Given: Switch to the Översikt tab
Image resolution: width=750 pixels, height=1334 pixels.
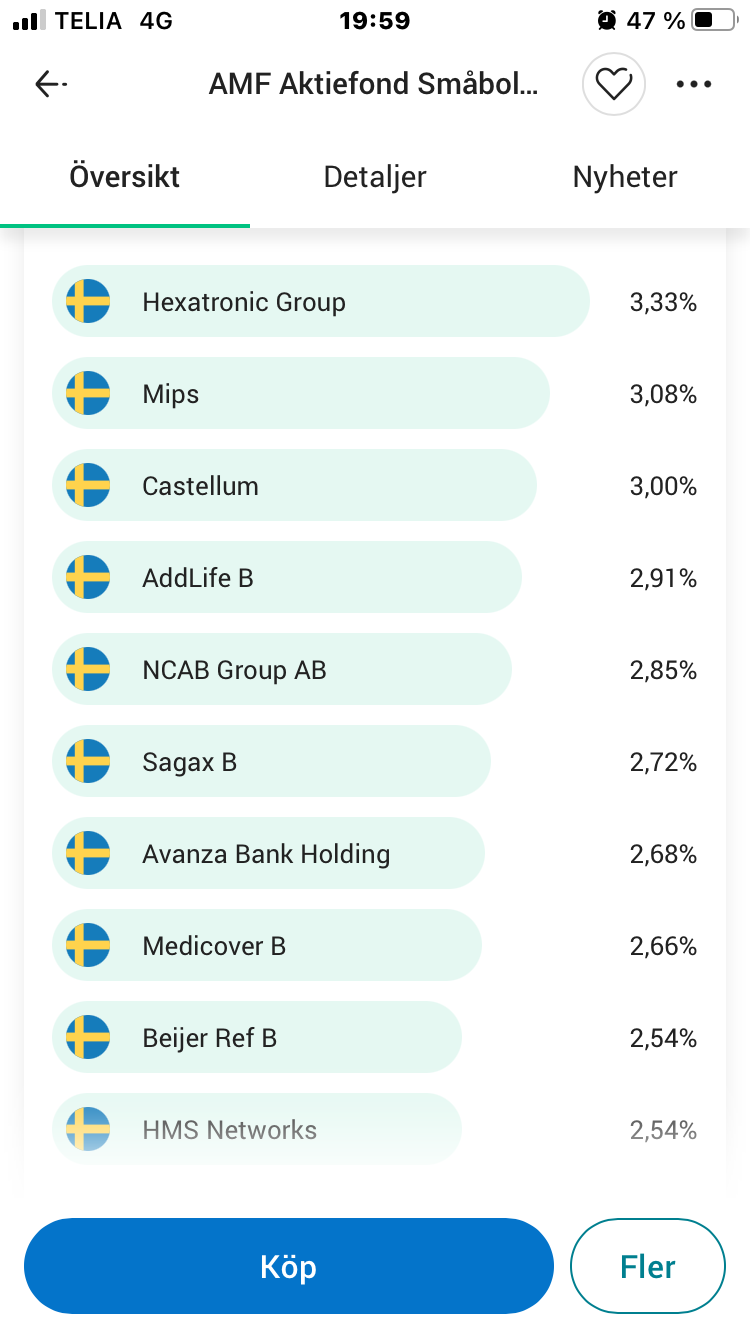Looking at the screenshot, I should click(x=125, y=178).
